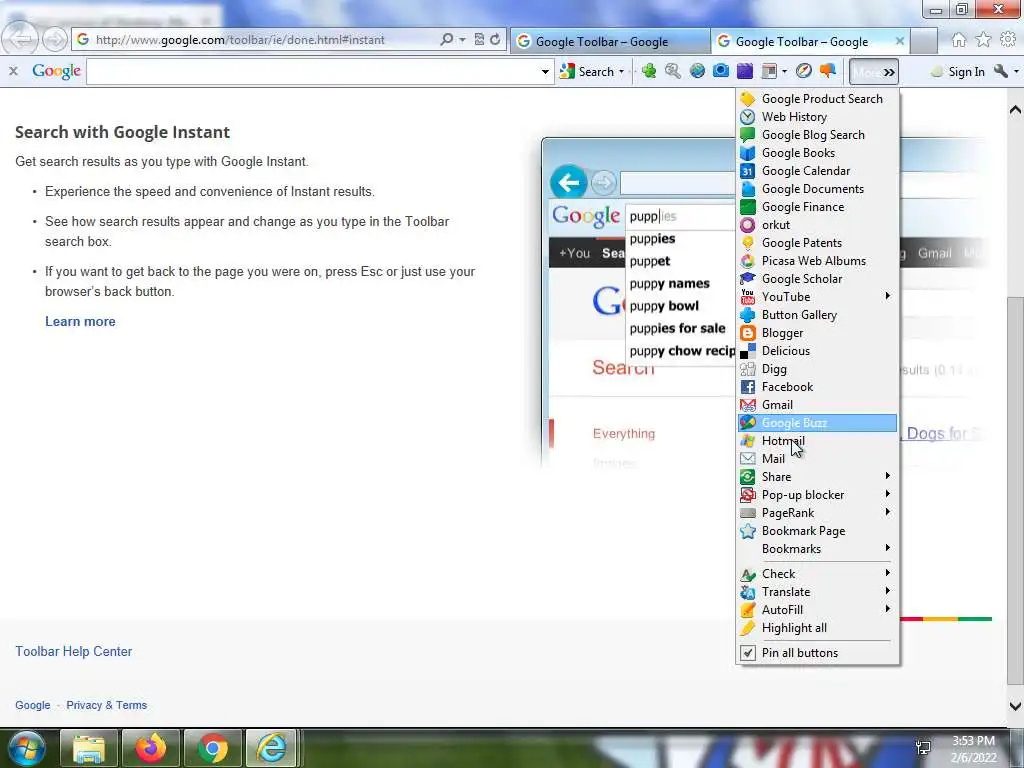Click the blue camera toolbar icon
1024x768 pixels.
[721, 71]
